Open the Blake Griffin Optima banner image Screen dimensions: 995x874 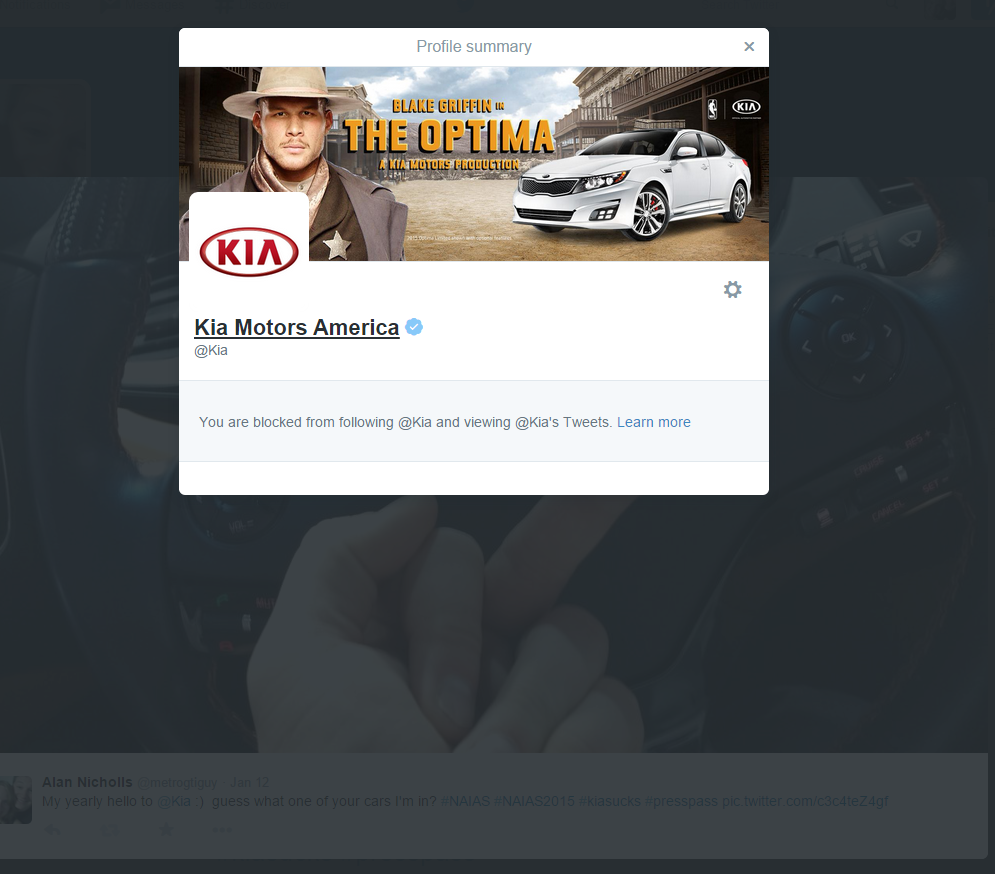[474, 164]
